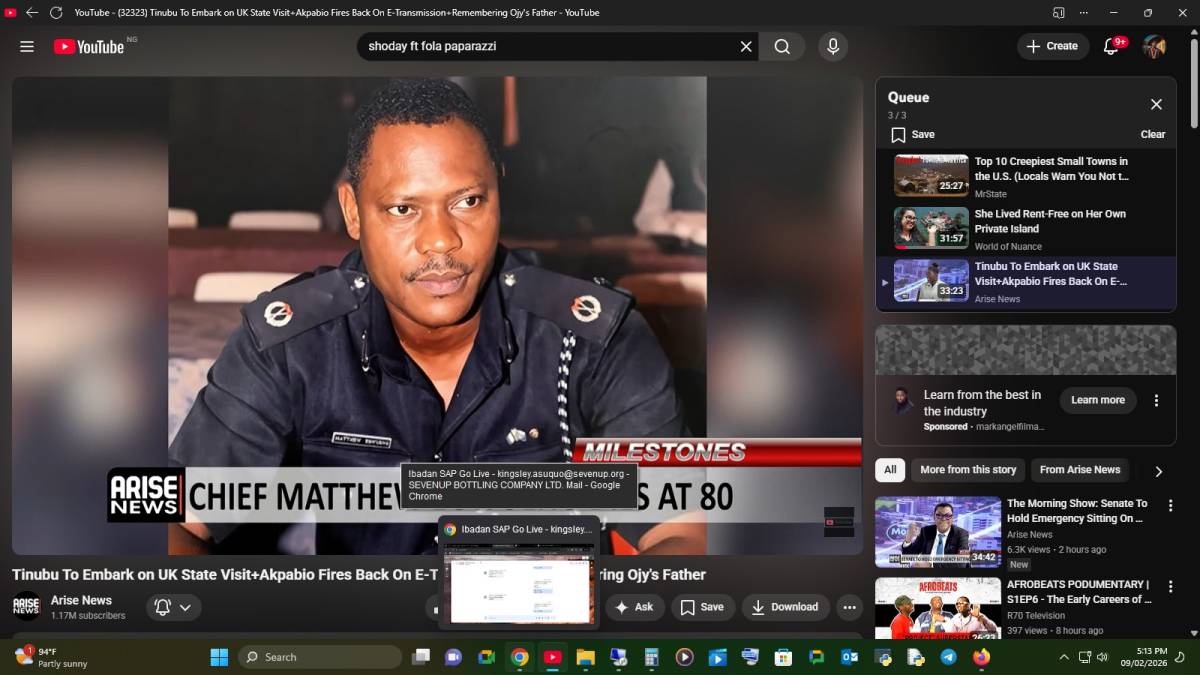
Task: Click the Ibadan SAP Go Live preview thumbnail
Action: [x=520, y=583]
